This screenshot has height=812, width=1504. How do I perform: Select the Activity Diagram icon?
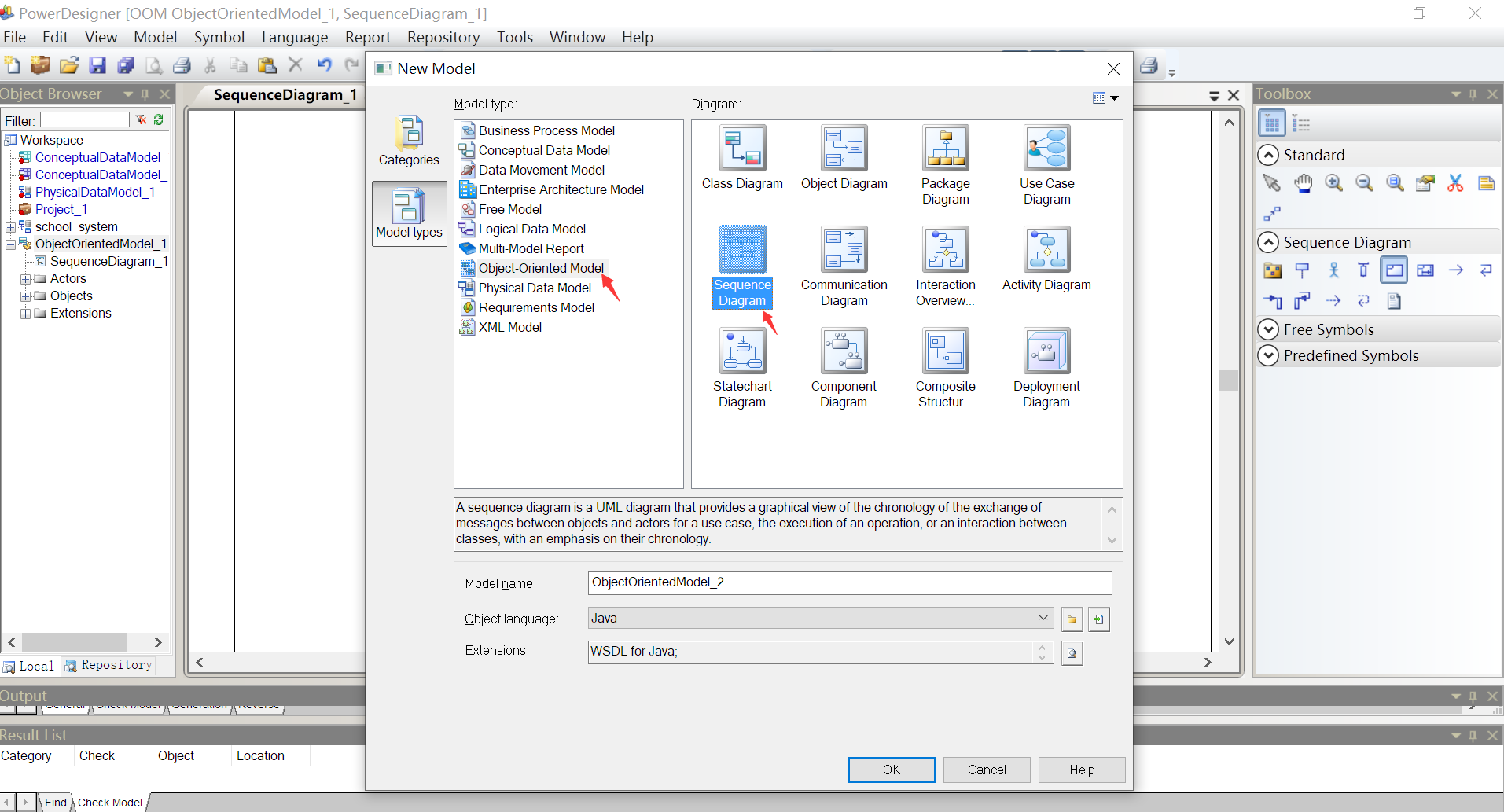tap(1046, 249)
